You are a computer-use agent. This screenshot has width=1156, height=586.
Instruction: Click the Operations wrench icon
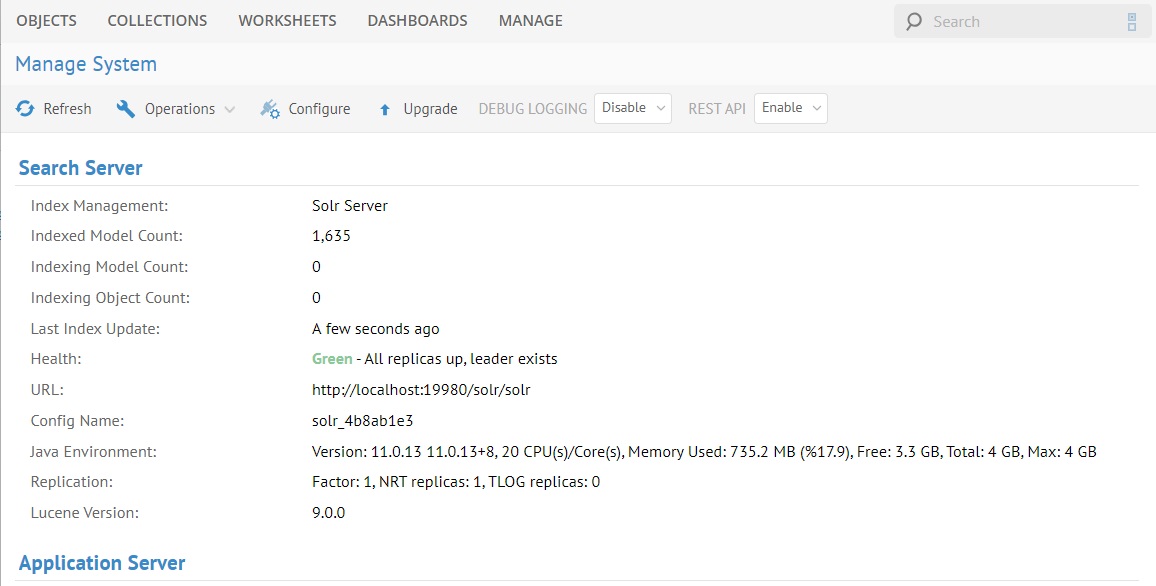click(x=126, y=109)
